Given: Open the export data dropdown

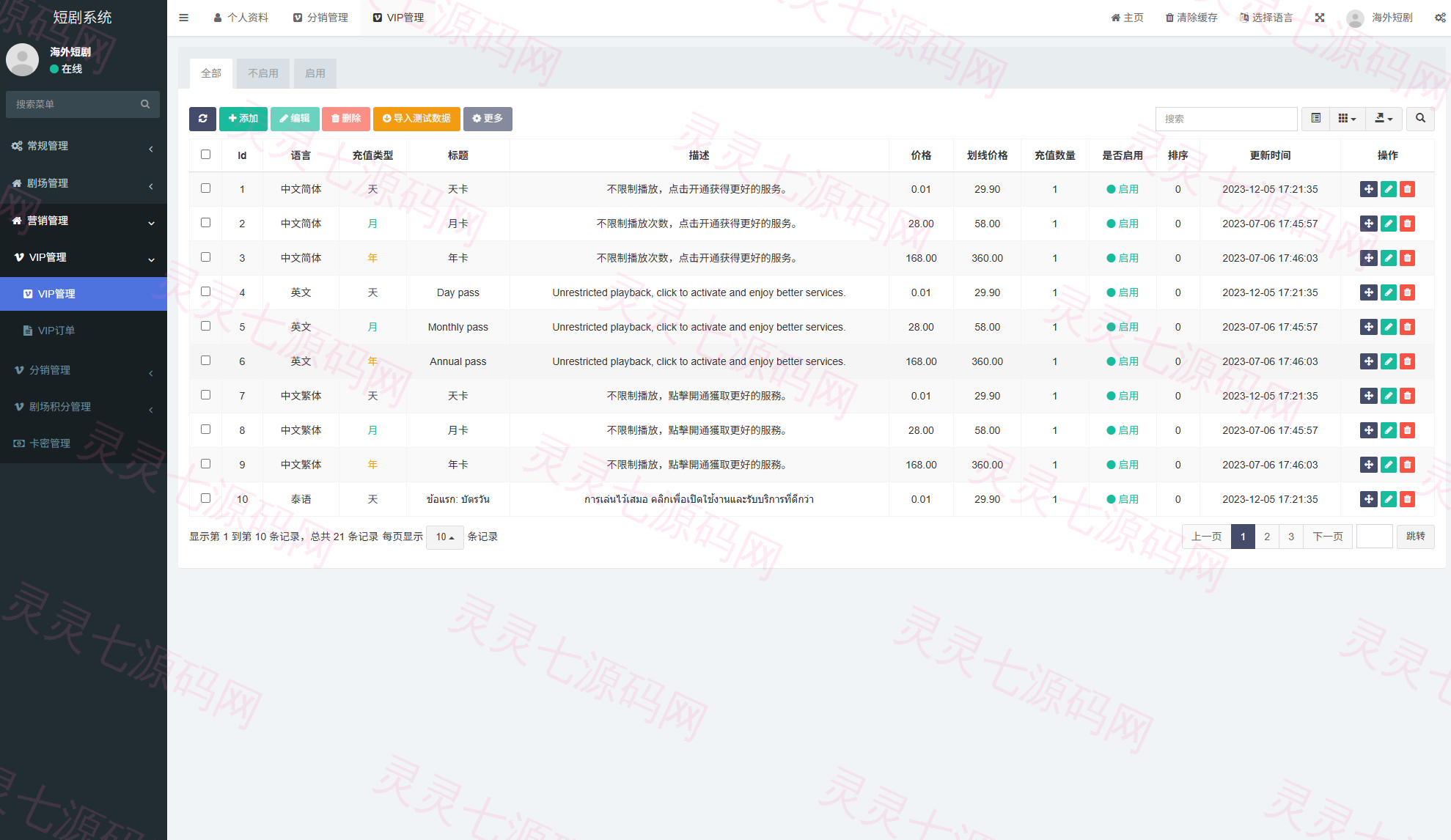Looking at the screenshot, I should pyautogui.click(x=1384, y=119).
